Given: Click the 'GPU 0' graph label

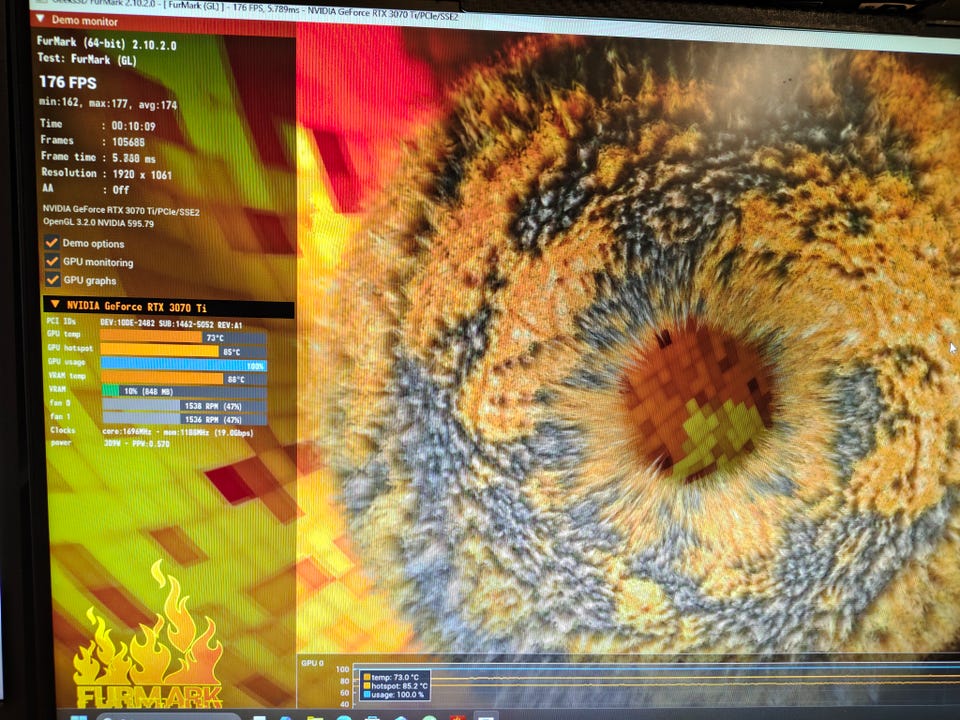Looking at the screenshot, I should tap(312, 663).
